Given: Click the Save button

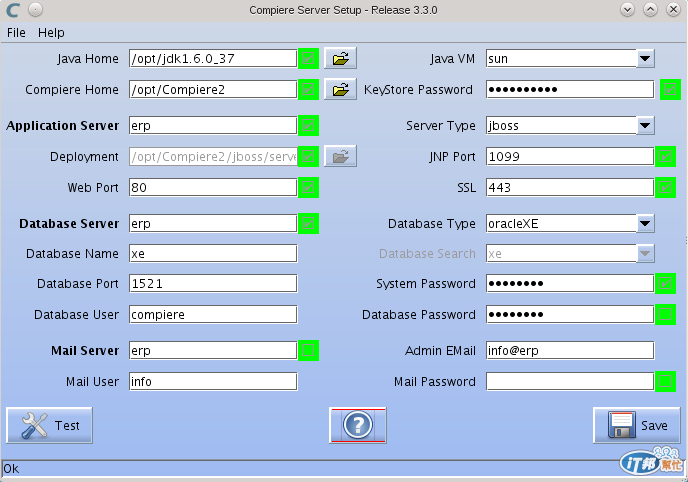Looking at the screenshot, I should click(x=637, y=425).
